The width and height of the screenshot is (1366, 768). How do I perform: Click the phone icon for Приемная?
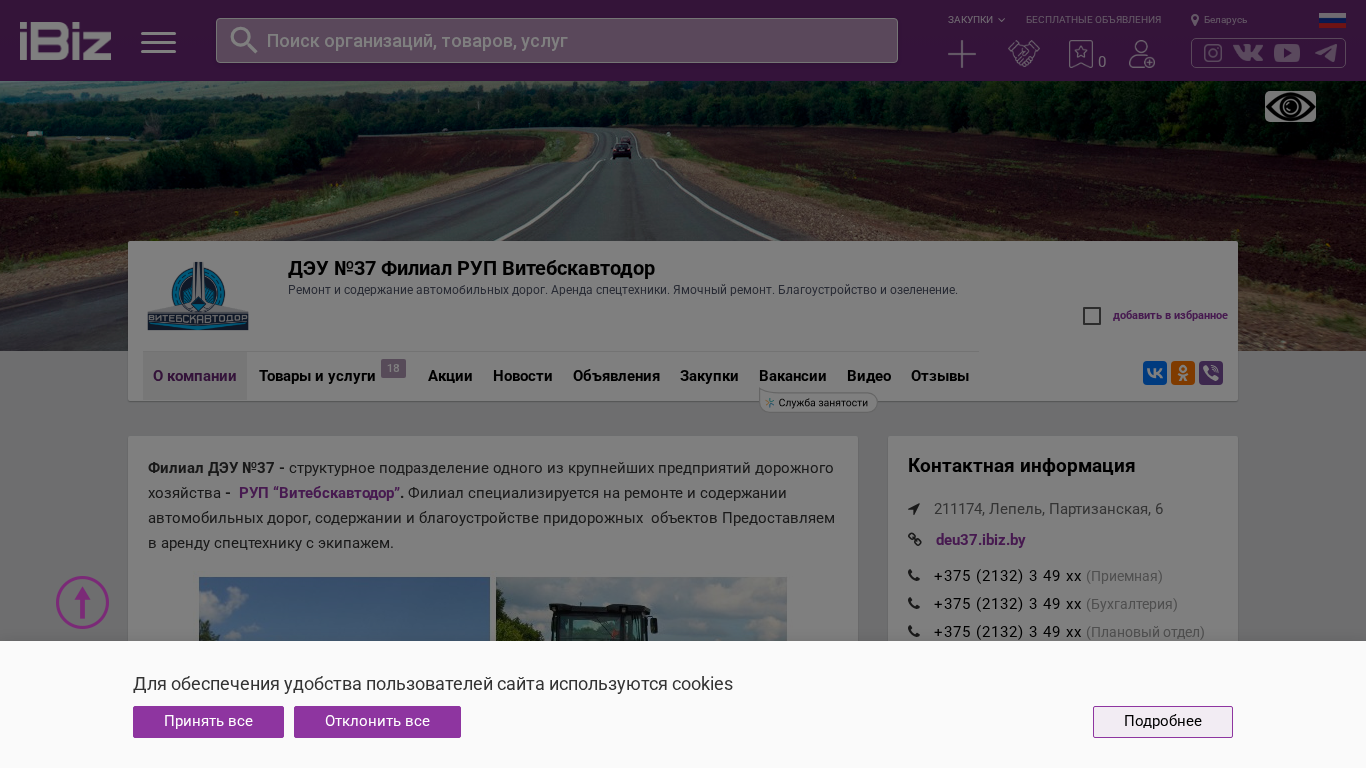(x=914, y=576)
